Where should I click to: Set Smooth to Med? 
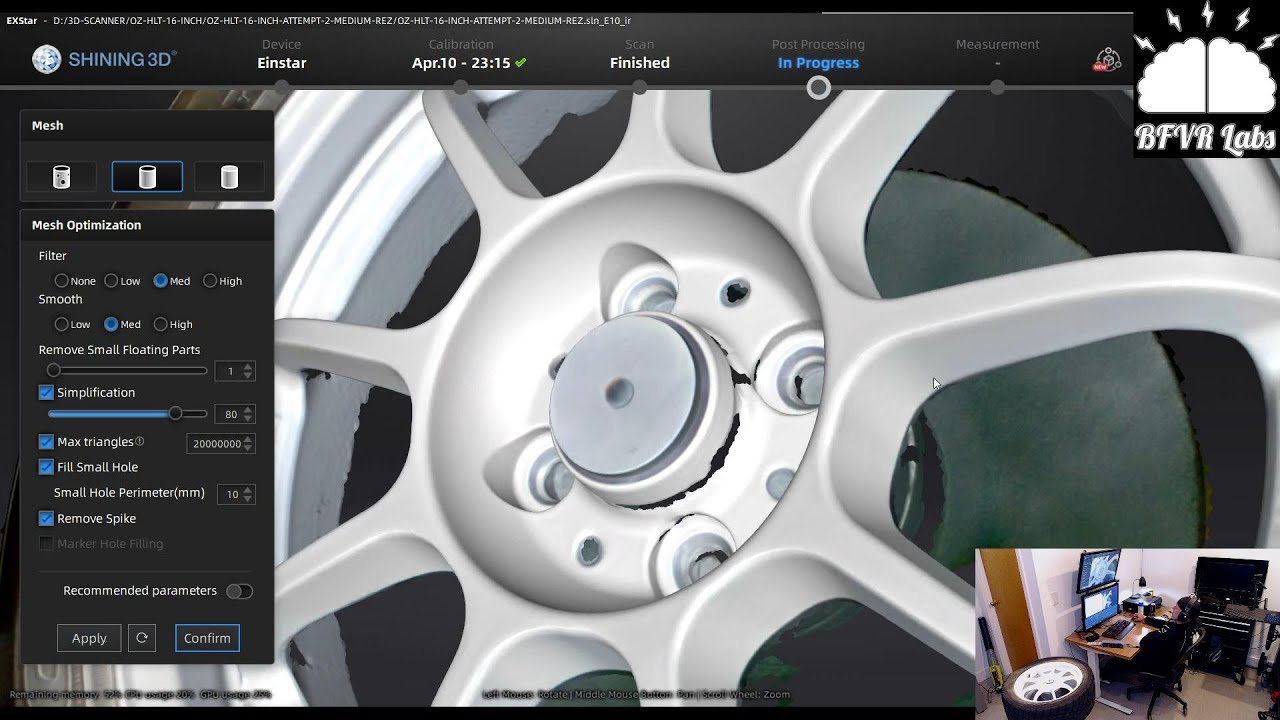point(111,324)
